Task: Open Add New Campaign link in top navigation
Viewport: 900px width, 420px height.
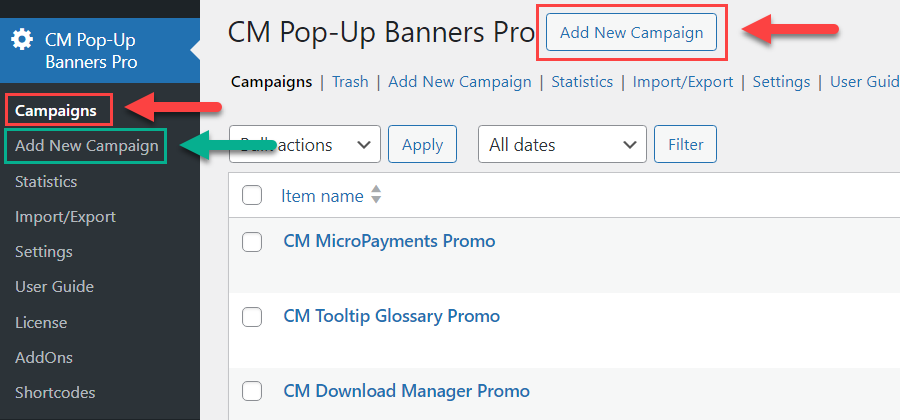Action: [x=460, y=82]
